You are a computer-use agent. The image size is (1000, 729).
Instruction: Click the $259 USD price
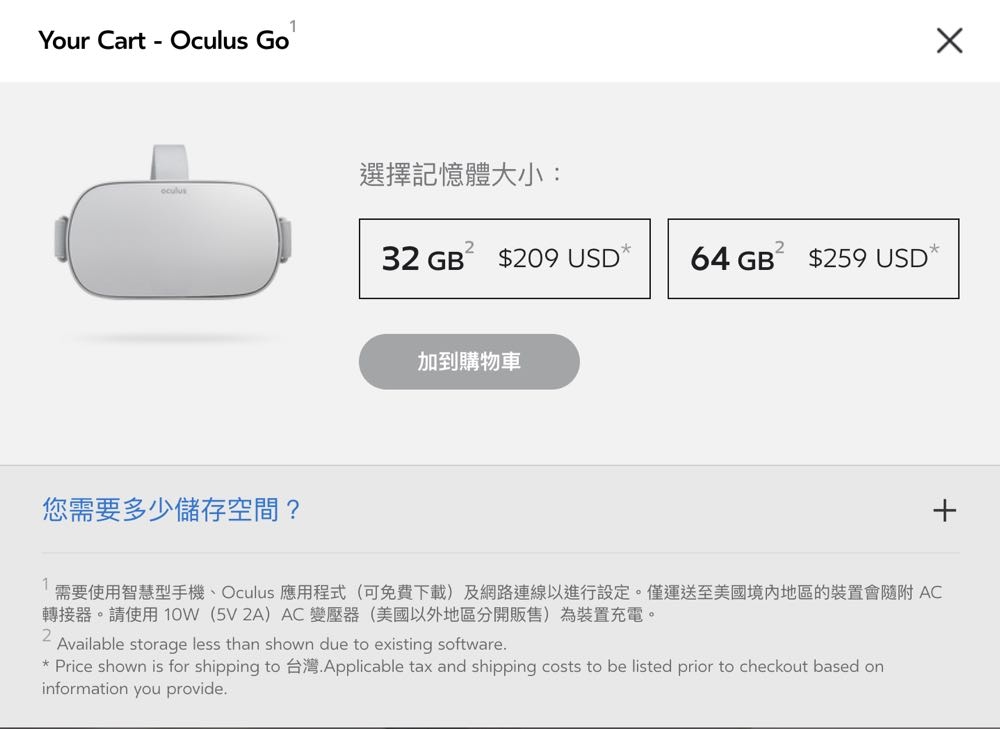click(868, 259)
